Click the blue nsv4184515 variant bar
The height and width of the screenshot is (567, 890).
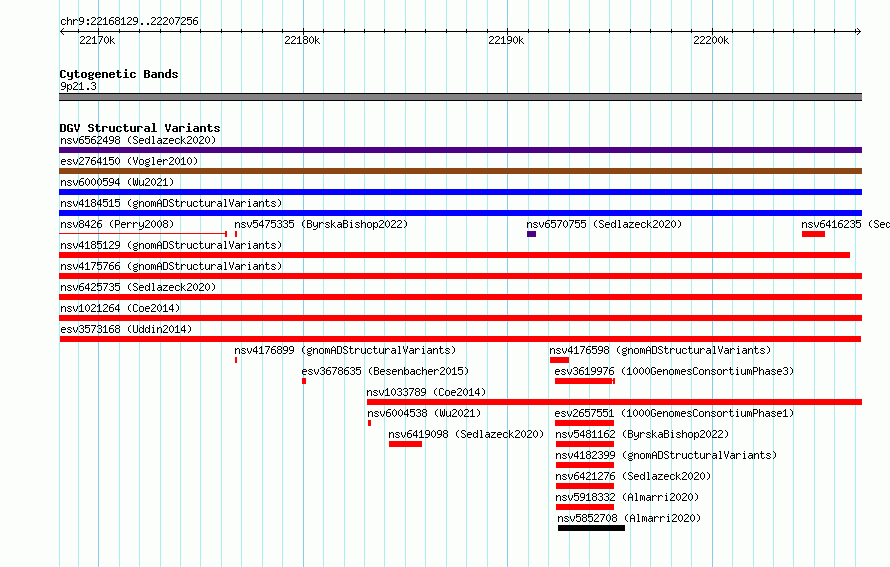[x=460, y=213]
